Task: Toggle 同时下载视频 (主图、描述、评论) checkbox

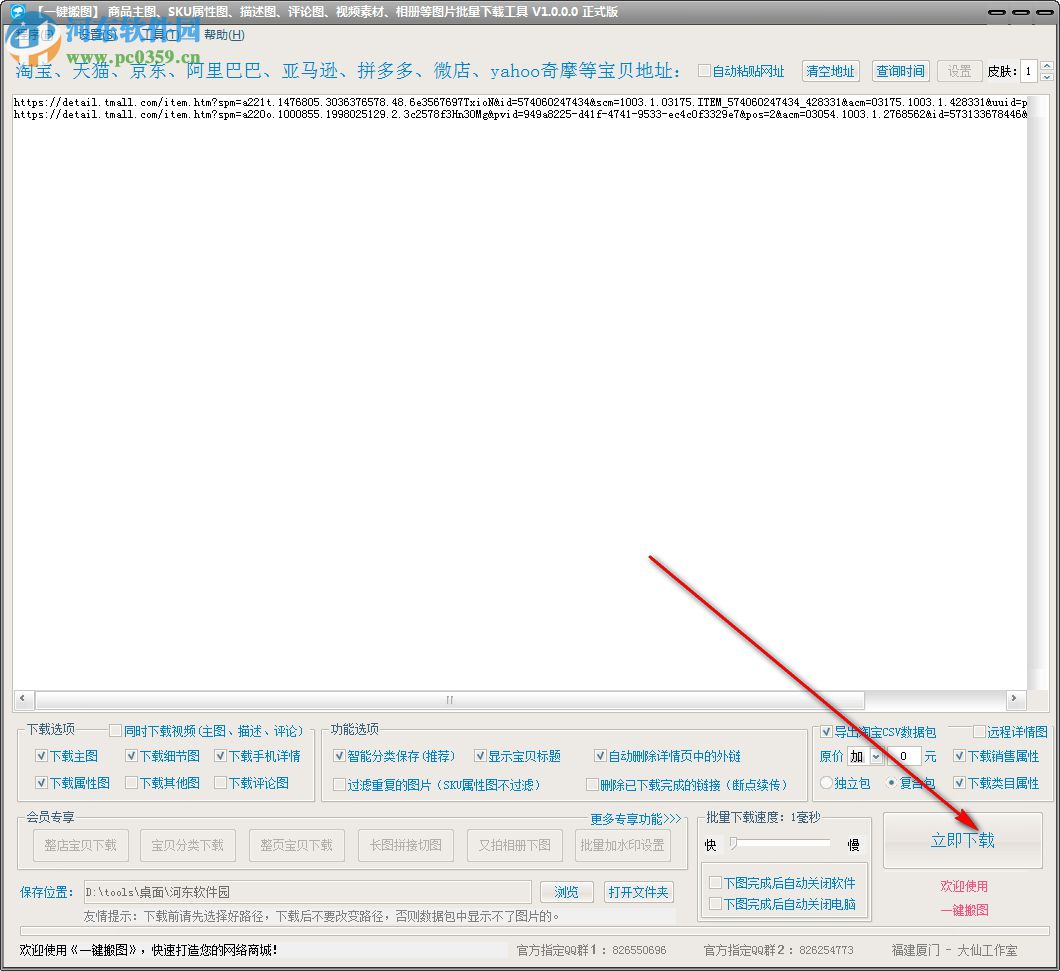Action: [115, 731]
